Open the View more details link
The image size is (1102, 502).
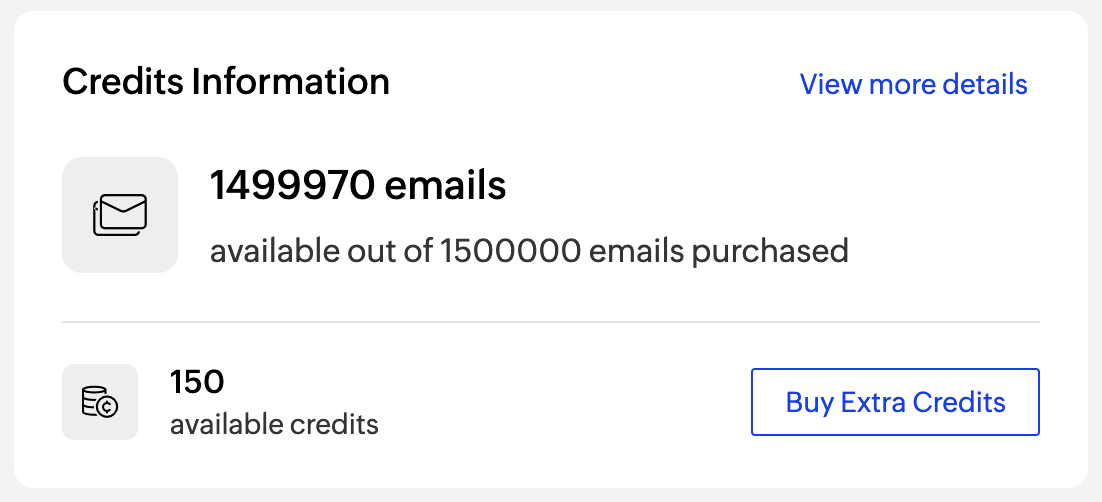pos(913,84)
